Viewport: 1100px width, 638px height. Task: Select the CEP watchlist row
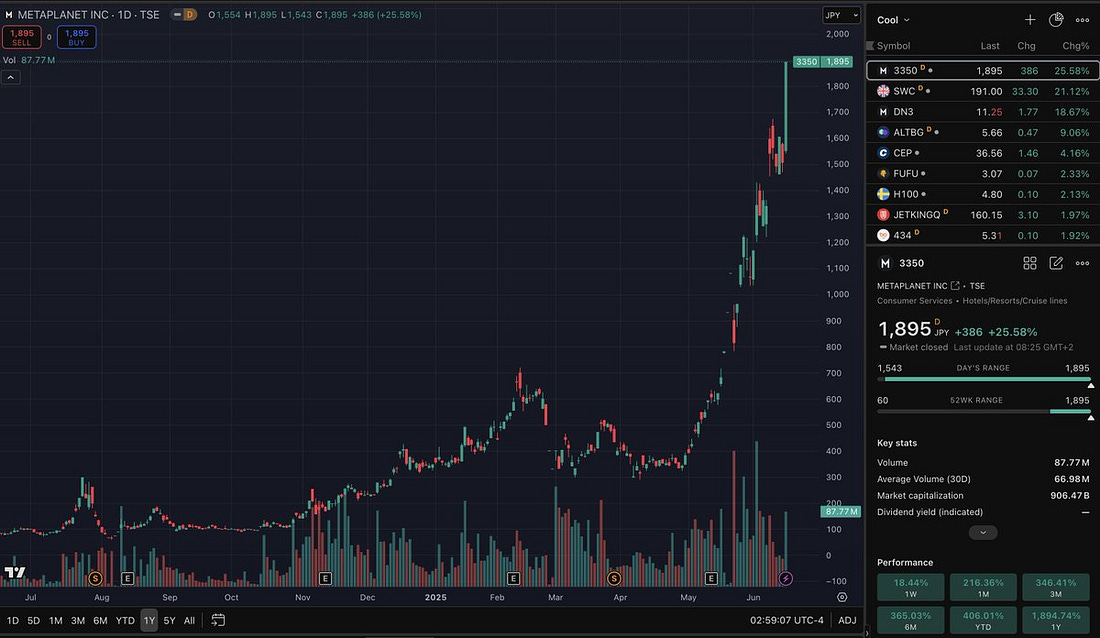pos(983,152)
